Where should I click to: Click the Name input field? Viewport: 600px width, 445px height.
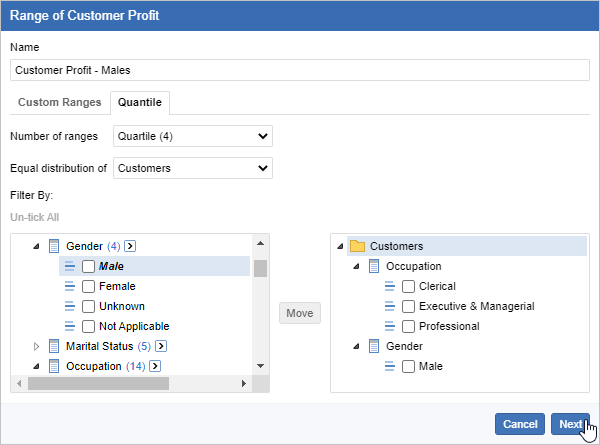(x=300, y=70)
